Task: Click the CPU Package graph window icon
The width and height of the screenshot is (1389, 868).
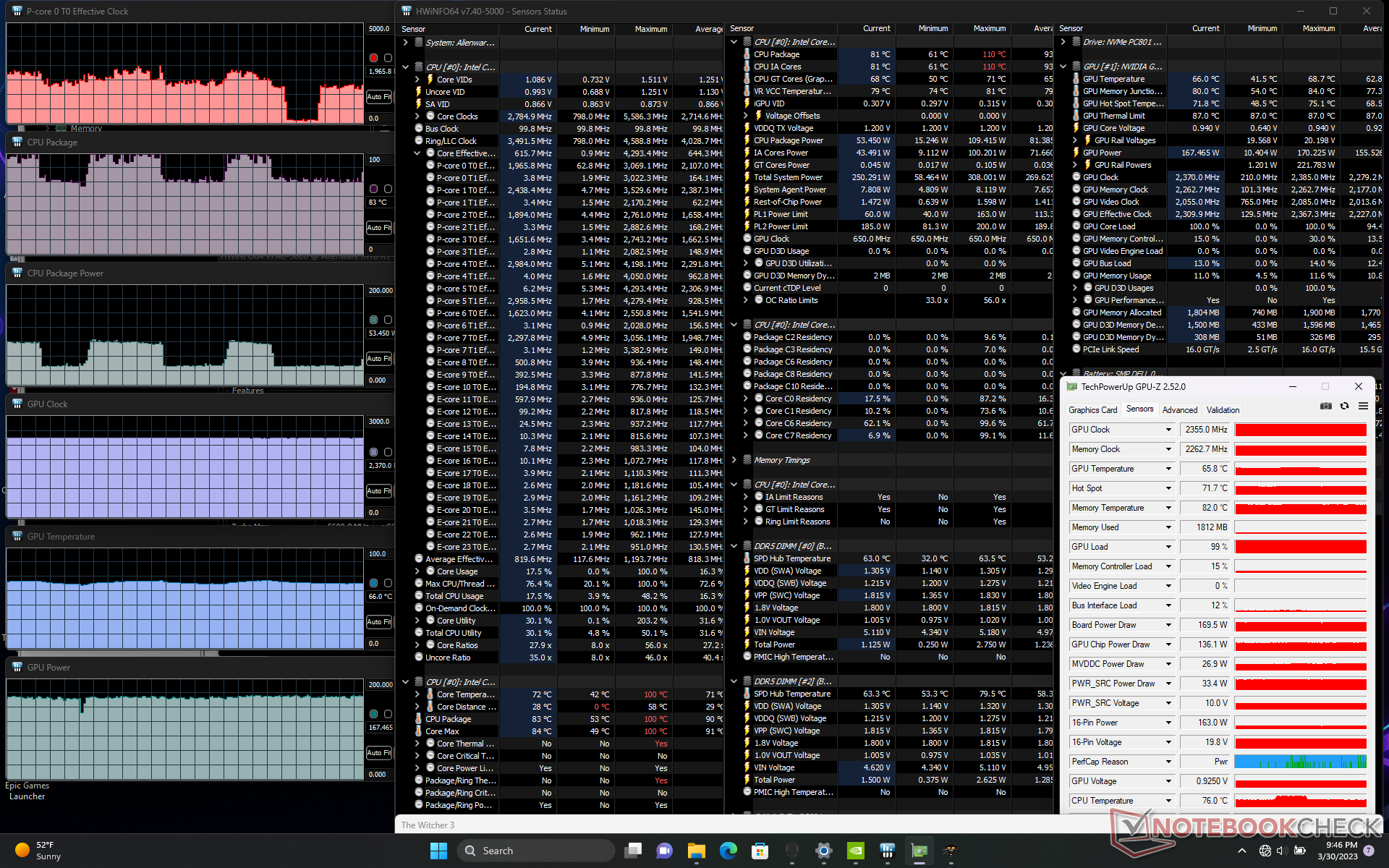Action: click(17, 142)
